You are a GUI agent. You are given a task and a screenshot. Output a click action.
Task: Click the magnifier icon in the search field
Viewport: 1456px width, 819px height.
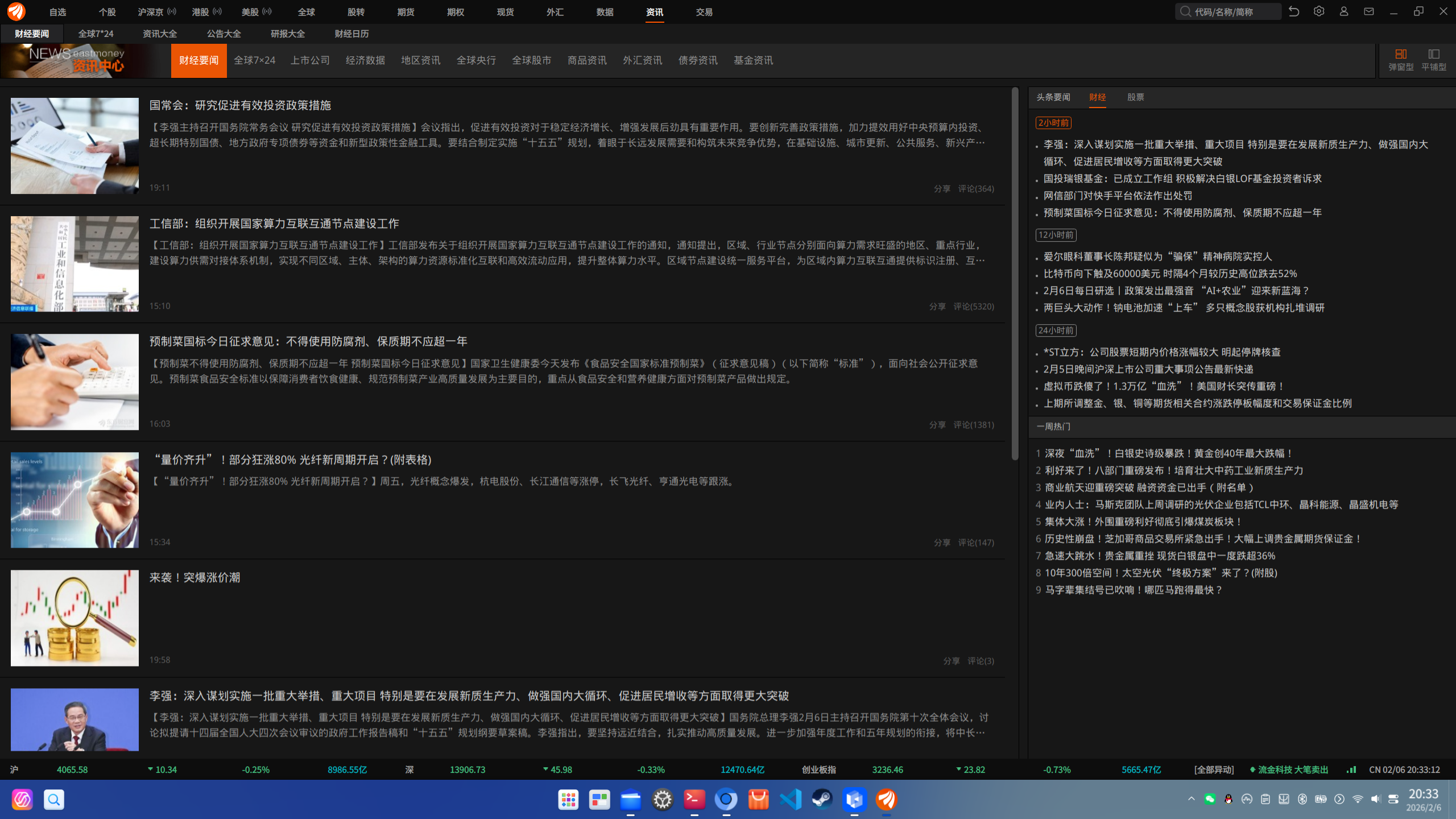click(1185, 11)
